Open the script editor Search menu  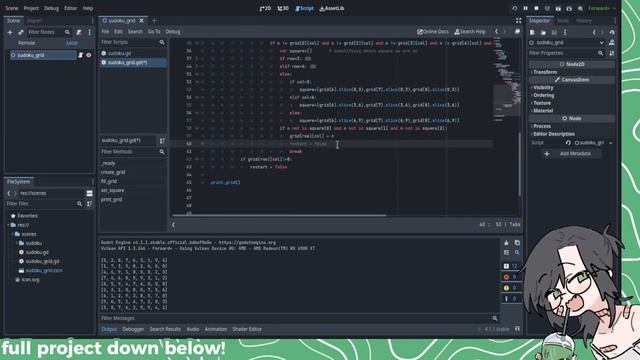coord(135,31)
